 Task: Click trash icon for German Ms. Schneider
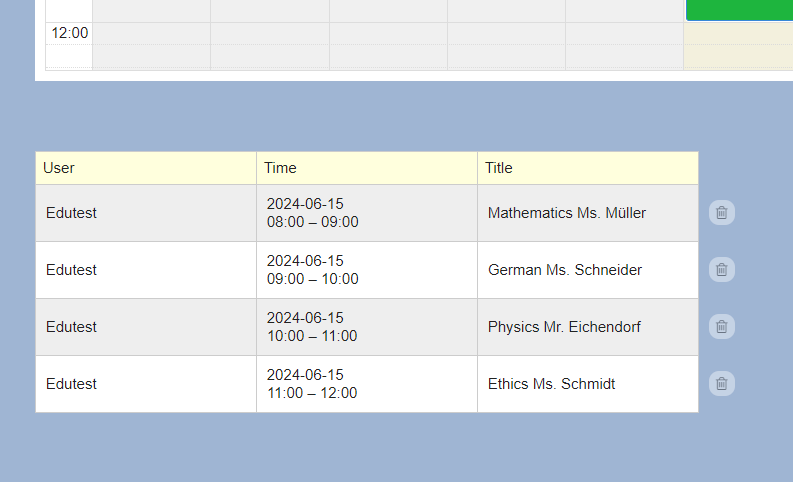[722, 270]
